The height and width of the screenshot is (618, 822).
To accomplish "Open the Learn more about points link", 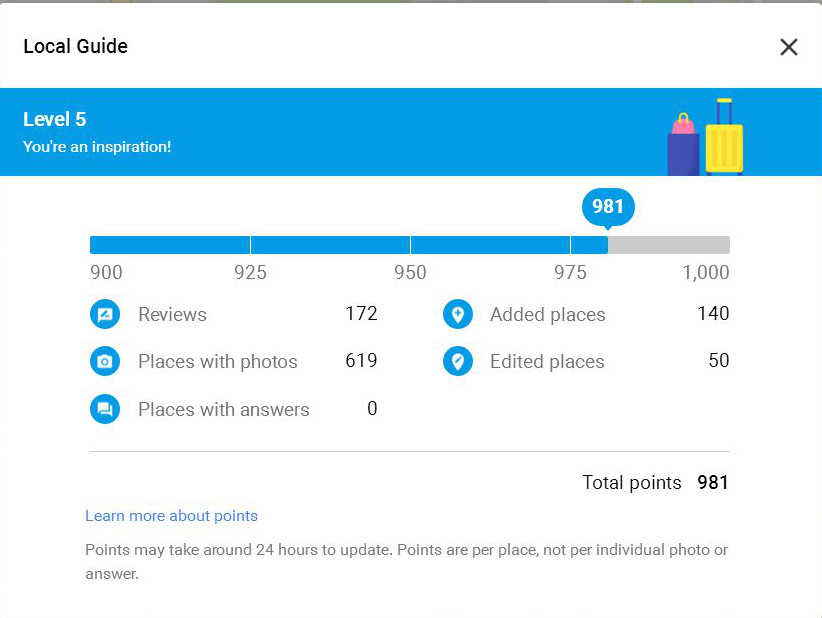I will pyautogui.click(x=171, y=516).
